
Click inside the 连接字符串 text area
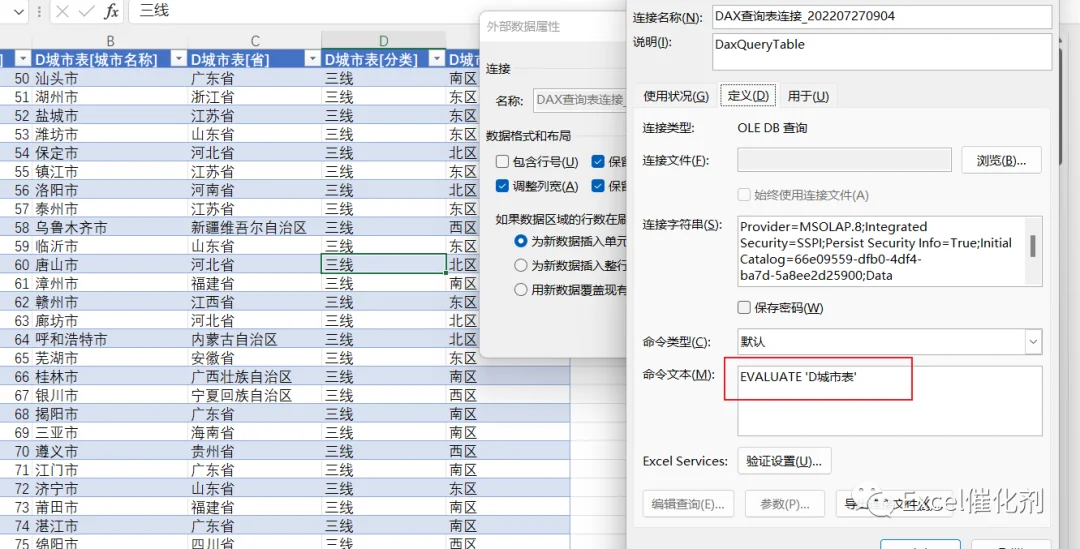(x=882, y=251)
